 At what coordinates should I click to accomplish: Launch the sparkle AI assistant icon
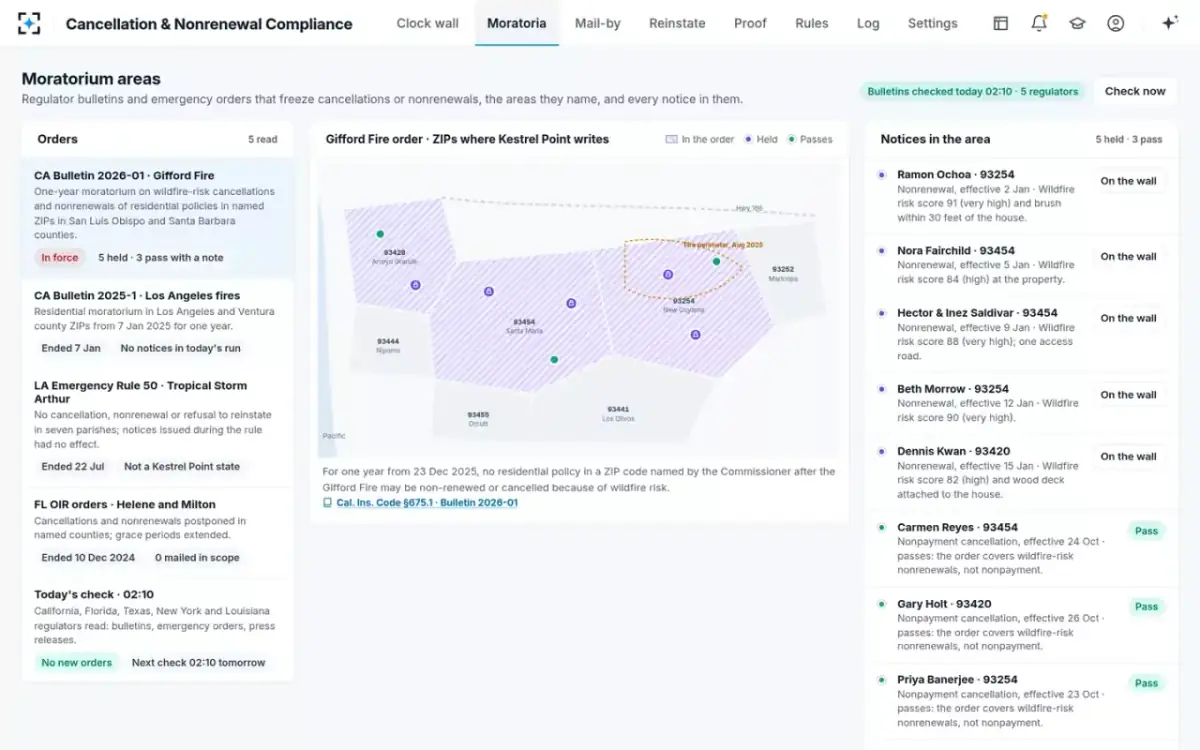[1169, 23]
